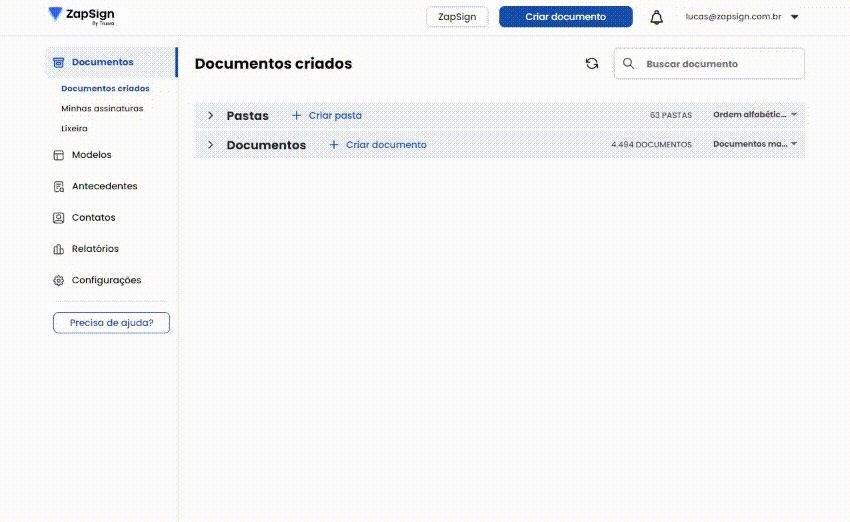Open Documentos in the sidebar

(111, 62)
